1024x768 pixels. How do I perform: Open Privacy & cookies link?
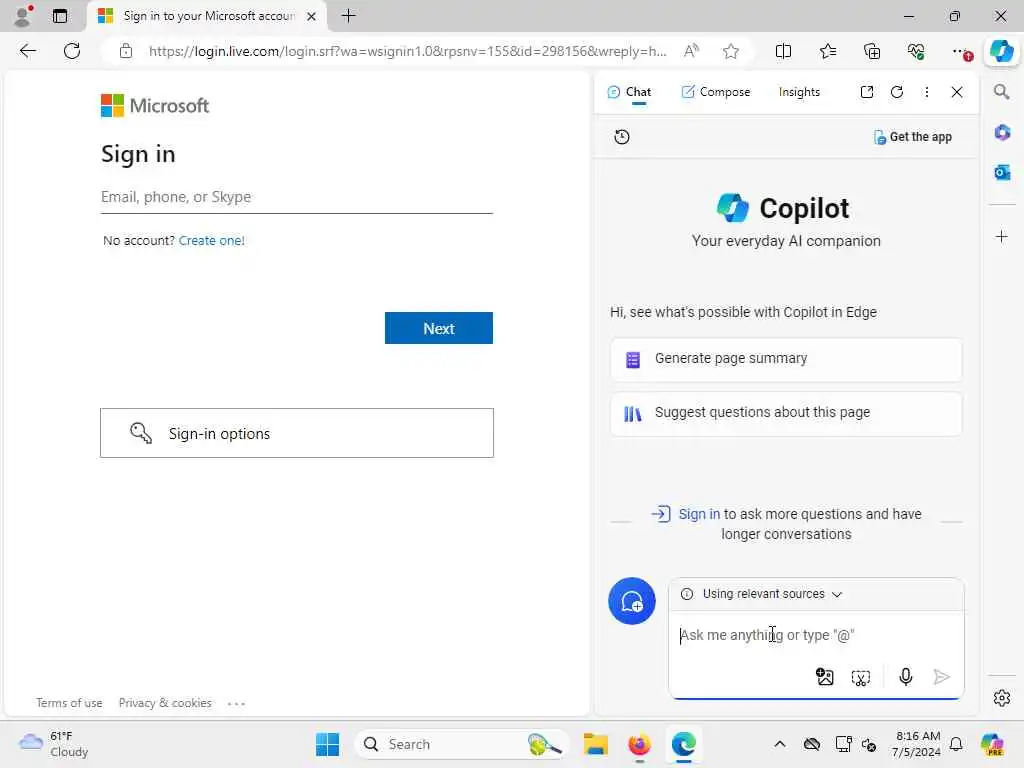point(165,703)
